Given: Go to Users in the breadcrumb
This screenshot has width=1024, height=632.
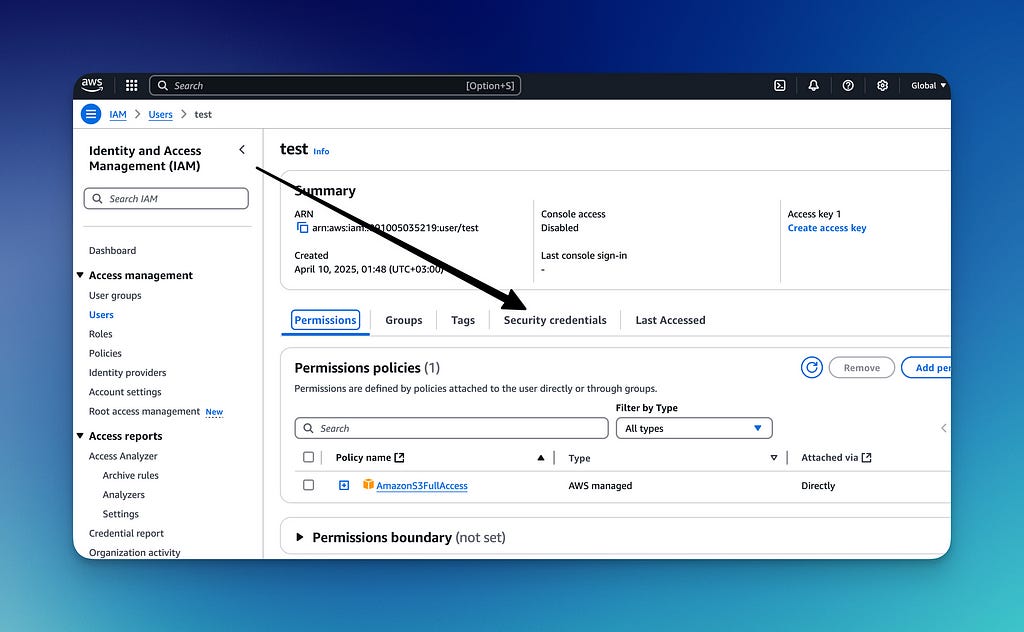Looking at the screenshot, I should (x=160, y=114).
